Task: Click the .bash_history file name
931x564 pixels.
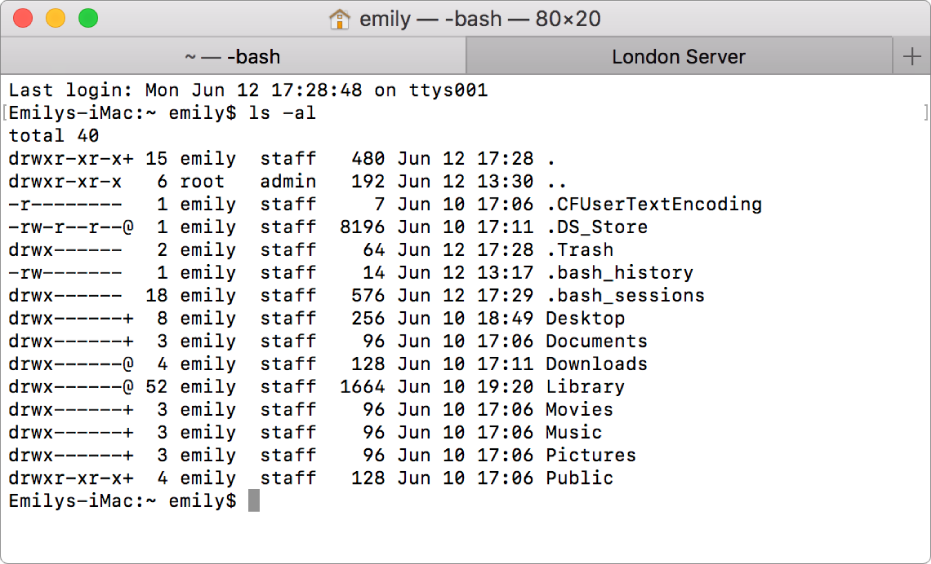Action: point(618,273)
